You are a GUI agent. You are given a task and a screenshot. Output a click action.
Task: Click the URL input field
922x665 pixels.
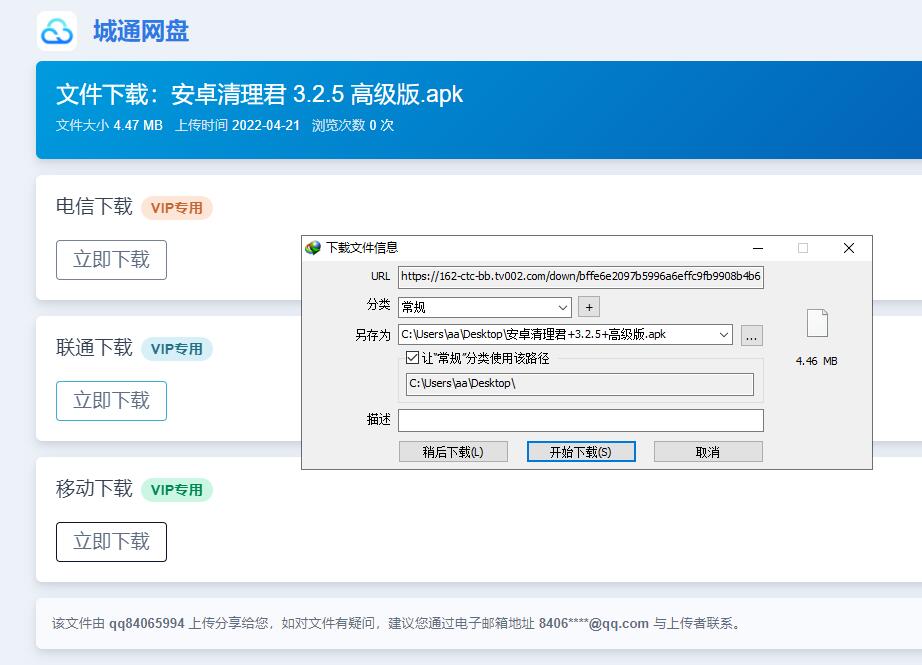tap(580, 277)
